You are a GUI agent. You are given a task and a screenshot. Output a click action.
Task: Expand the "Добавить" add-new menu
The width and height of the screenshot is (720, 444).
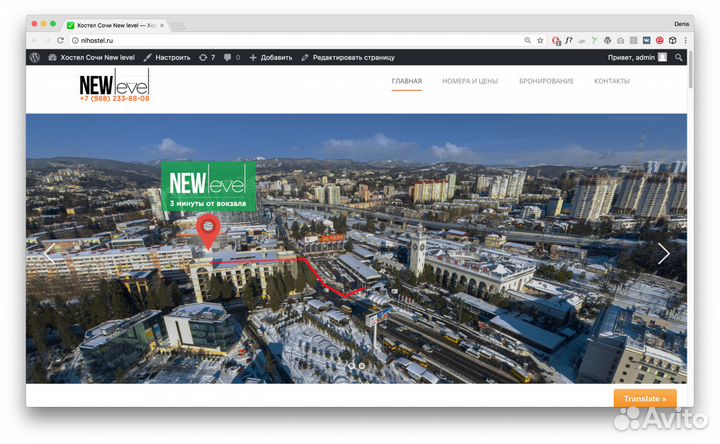[270, 58]
